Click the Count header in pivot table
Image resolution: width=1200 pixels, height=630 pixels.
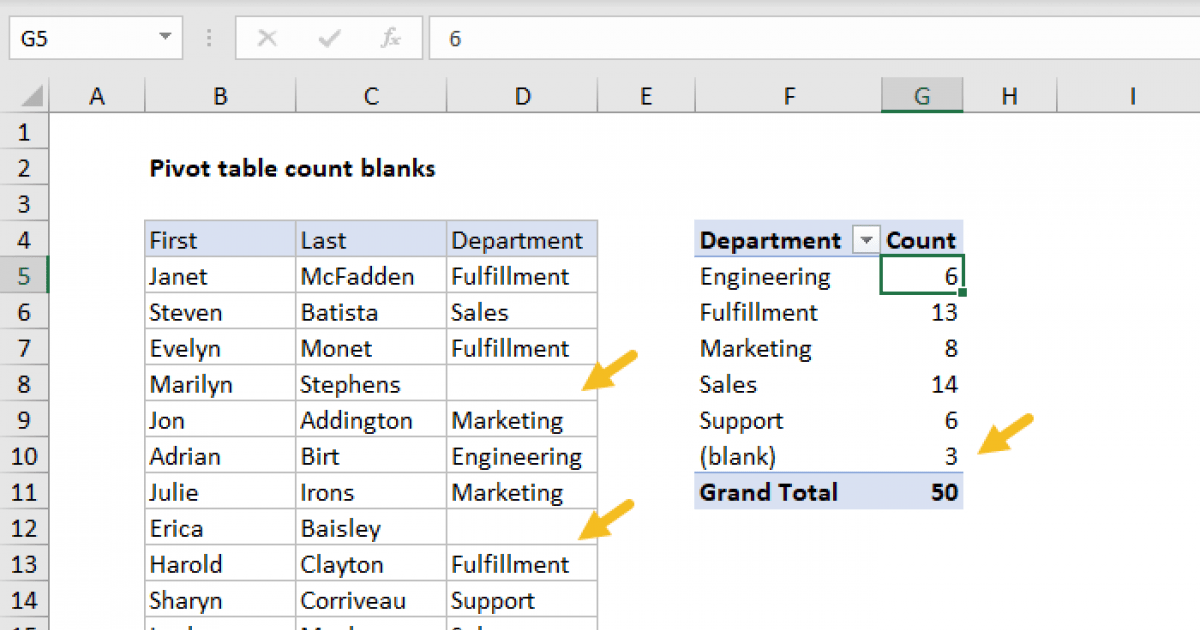coord(921,241)
